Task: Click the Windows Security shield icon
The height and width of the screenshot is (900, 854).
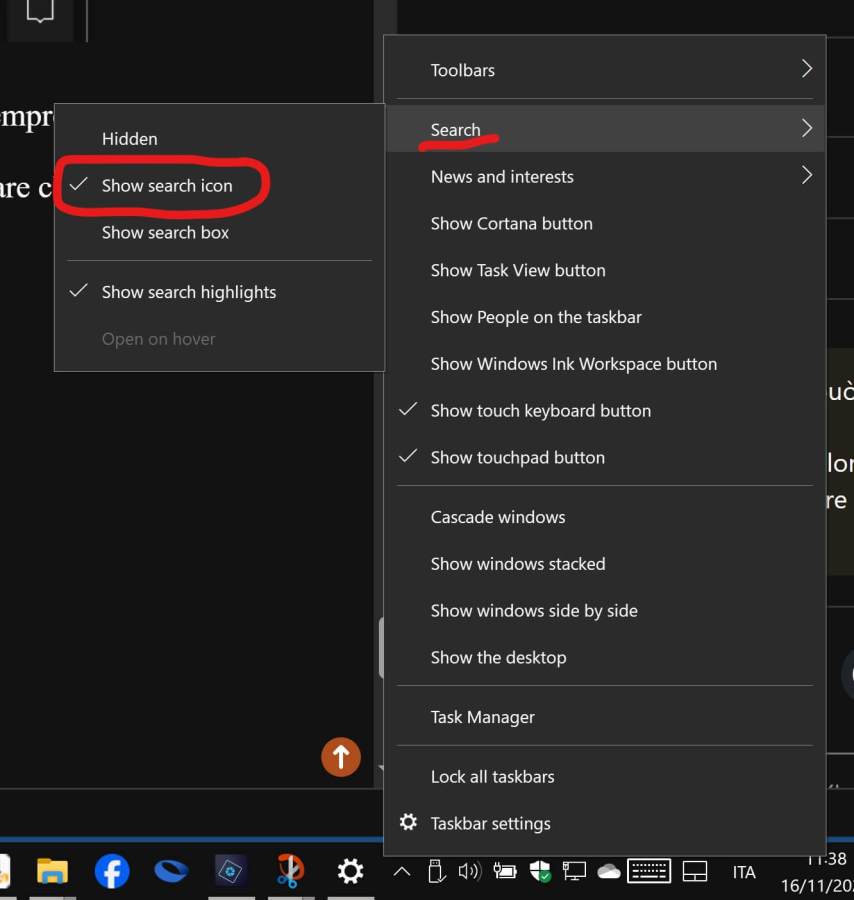Action: pos(540,871)
